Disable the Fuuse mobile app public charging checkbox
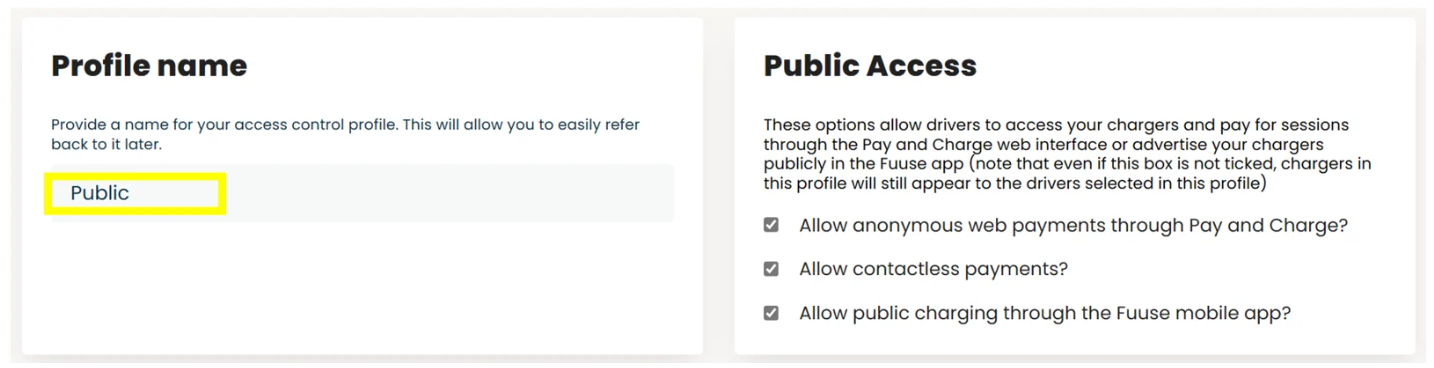This screenshot has height=368, width=1434. [771, 313]
